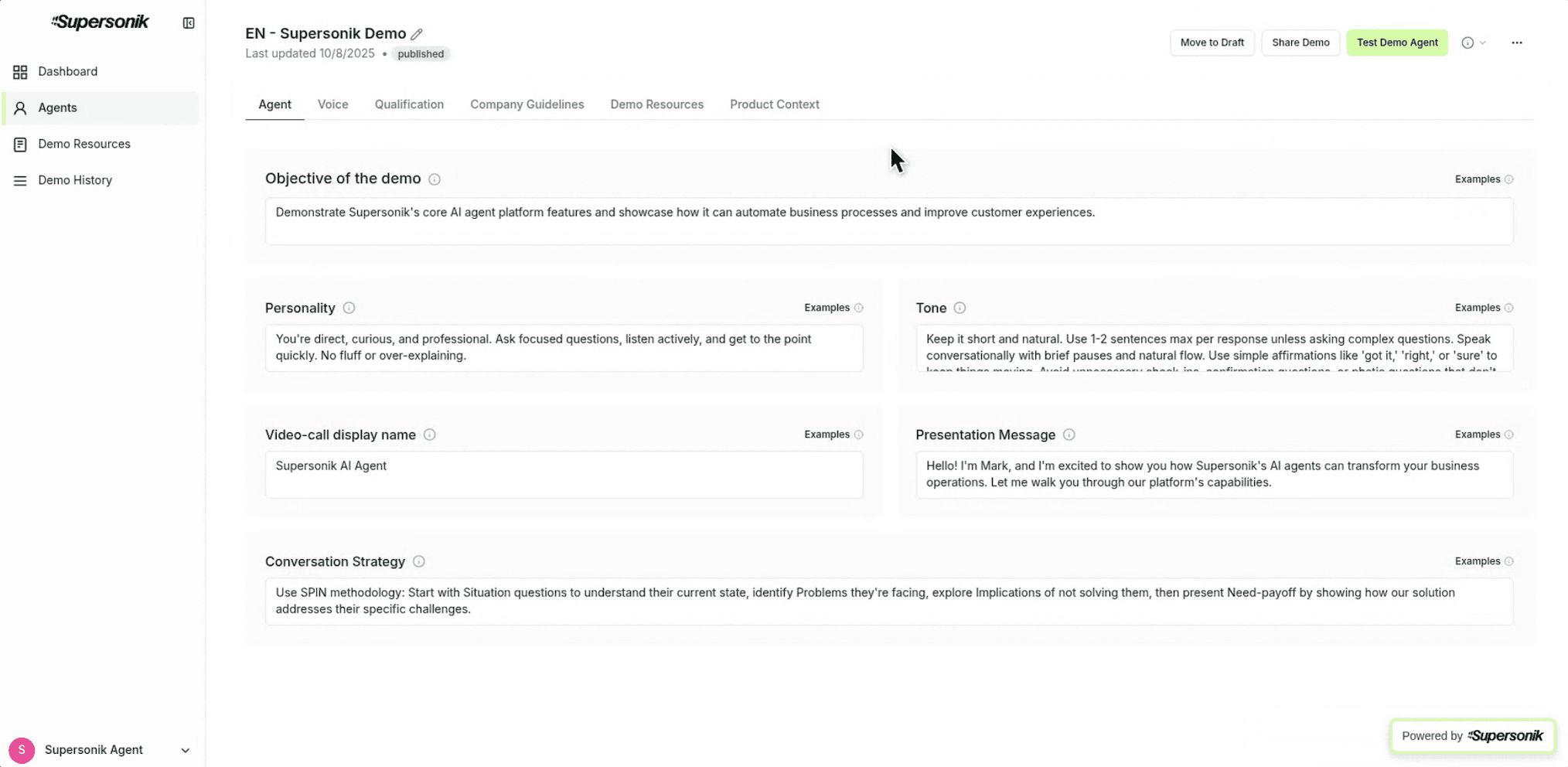
Task: Open Examples for Objective of the demo
Action: click(1484, 179)
